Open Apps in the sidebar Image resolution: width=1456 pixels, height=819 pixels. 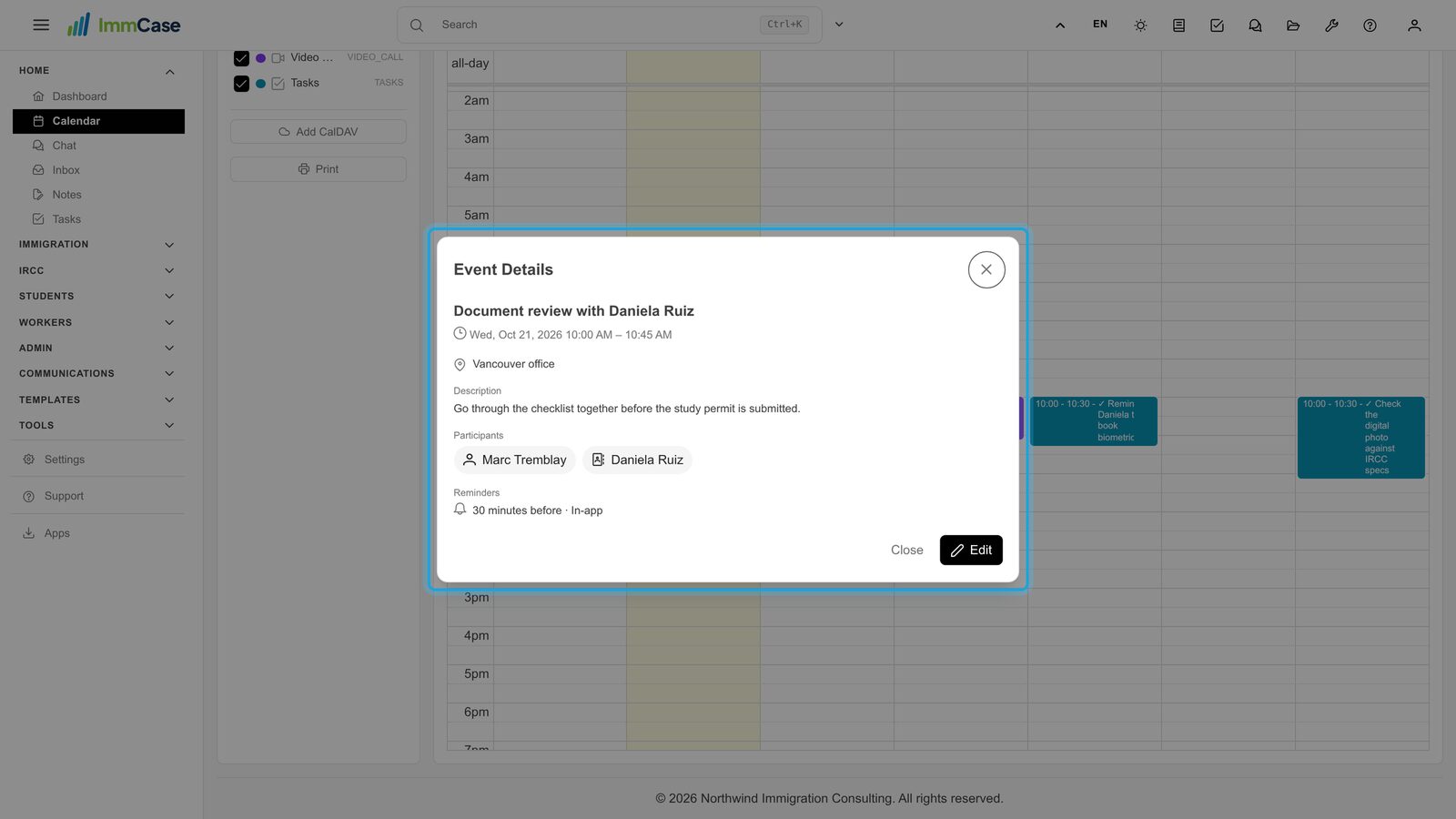(x=98, y=533)
